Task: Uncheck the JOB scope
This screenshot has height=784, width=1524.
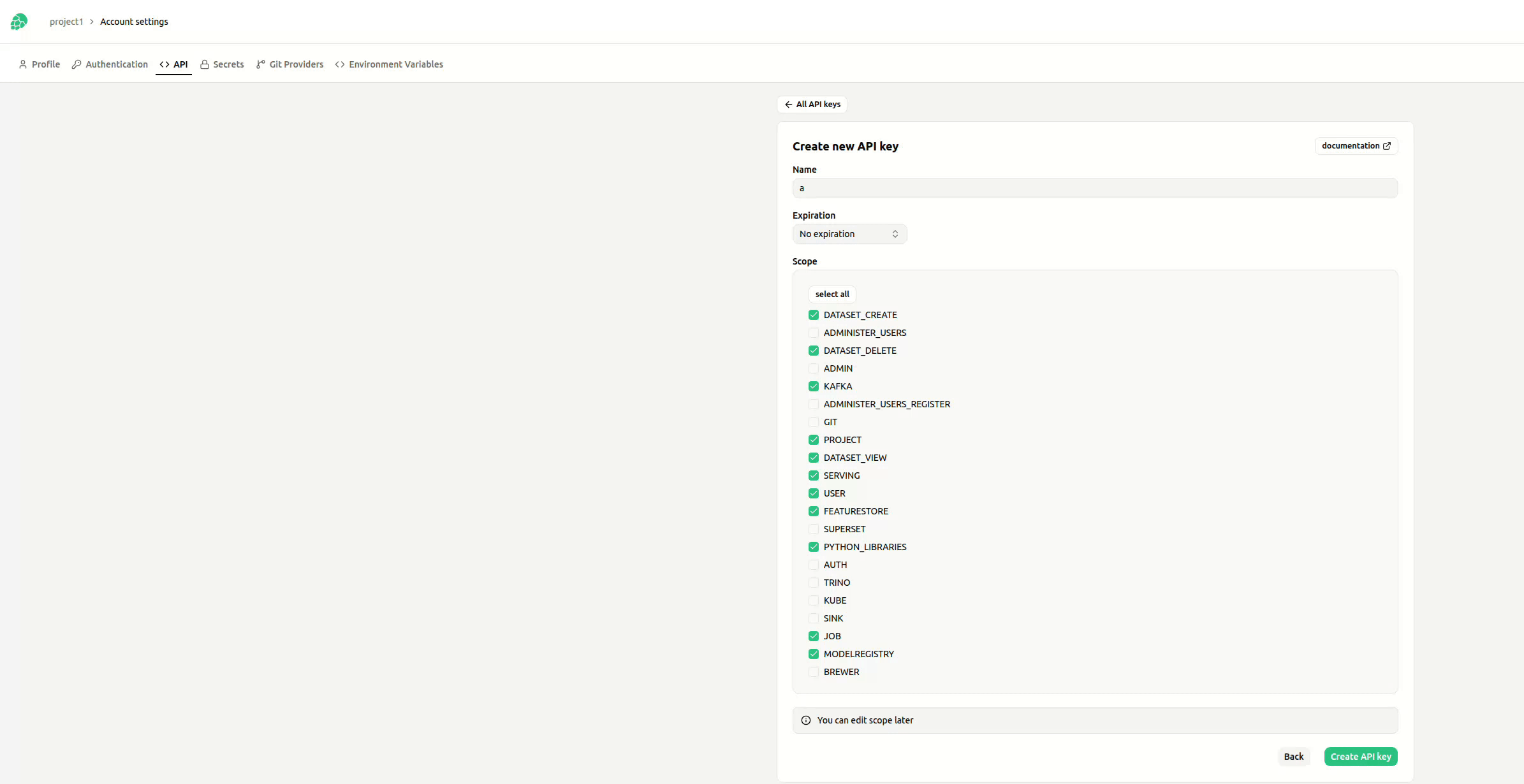Action: click(814, 636)
